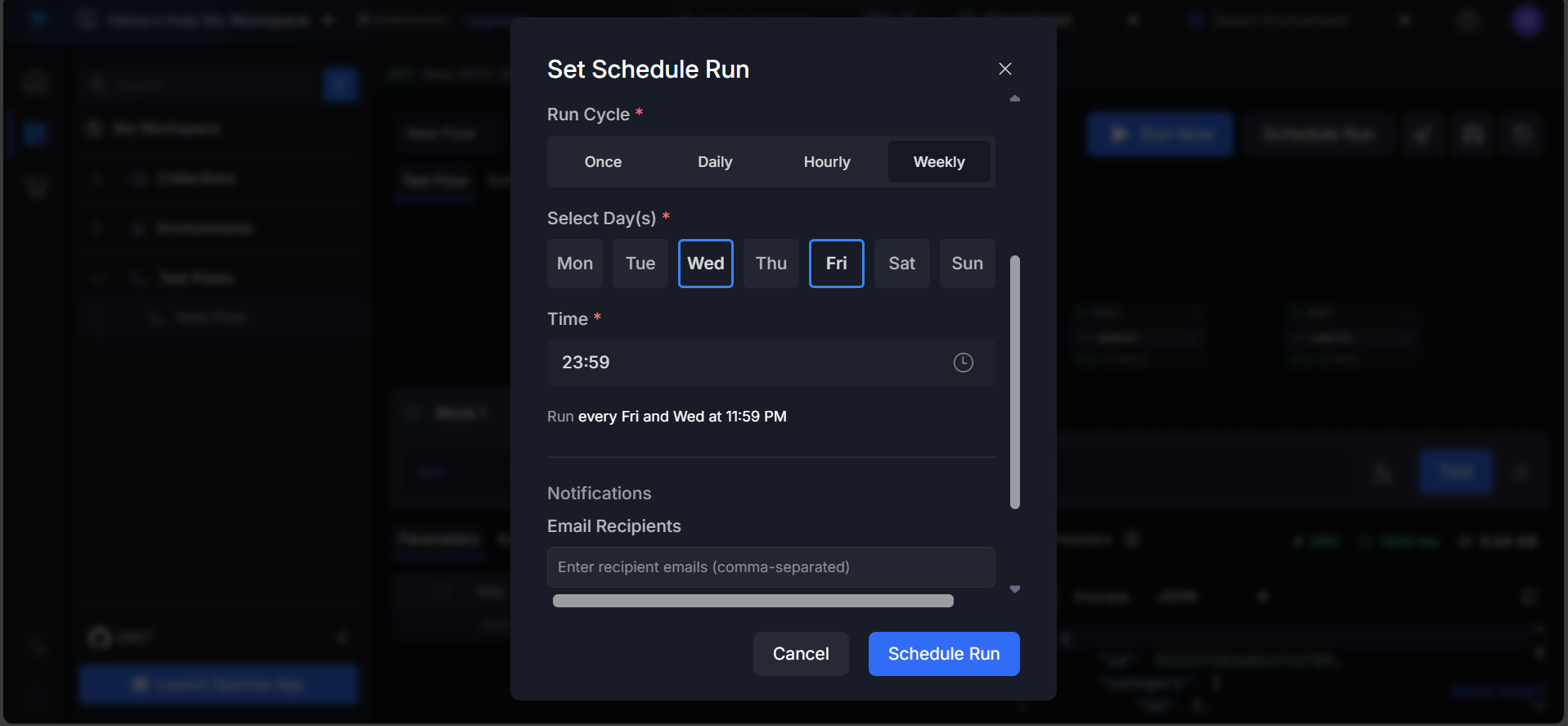1568x726 pixels.
Task: Select the Daily run cycle
Action: pos(715,162)
